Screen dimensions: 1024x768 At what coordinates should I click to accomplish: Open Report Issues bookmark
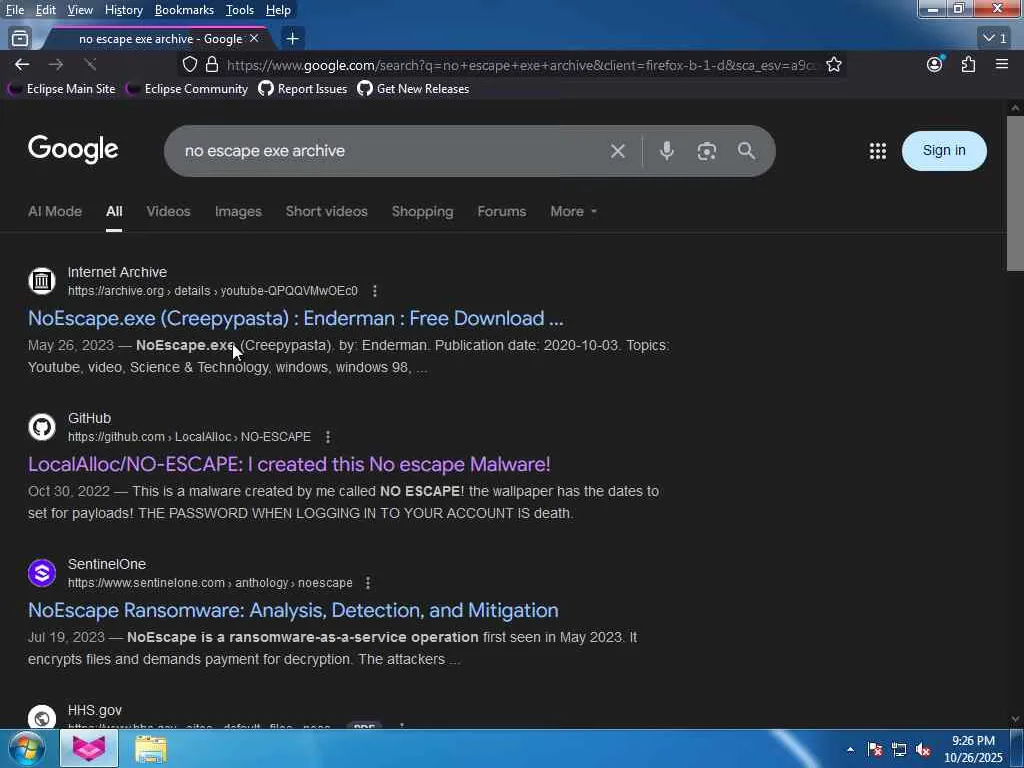303,89
